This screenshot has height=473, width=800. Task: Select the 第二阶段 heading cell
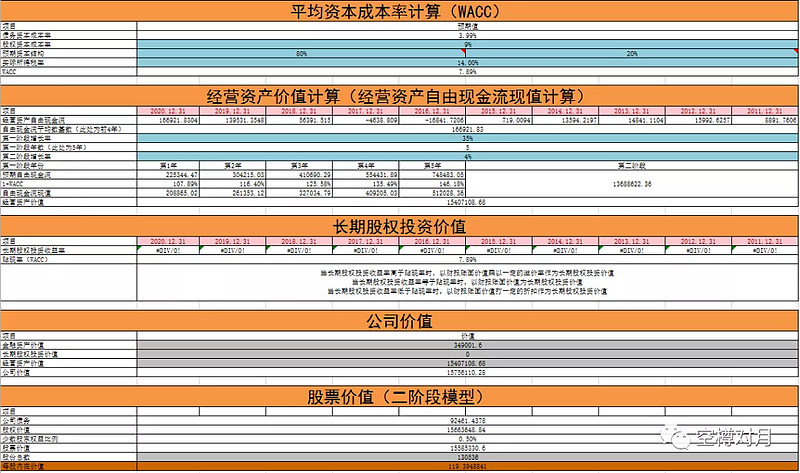(632, 166)
